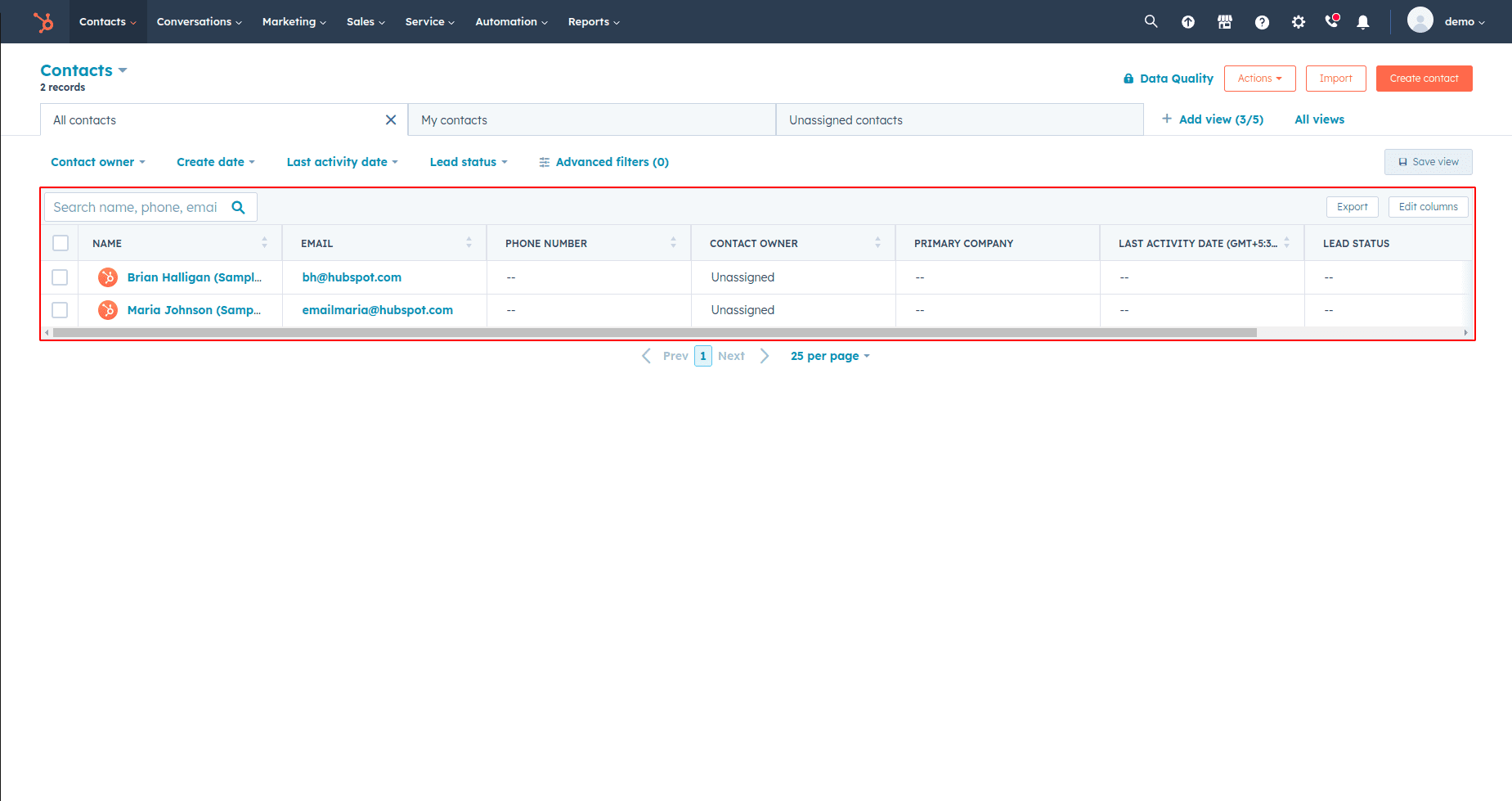1512x801 pixels.
Task: Open the Actions dropdown button
Action: (x=1259, y=79)
